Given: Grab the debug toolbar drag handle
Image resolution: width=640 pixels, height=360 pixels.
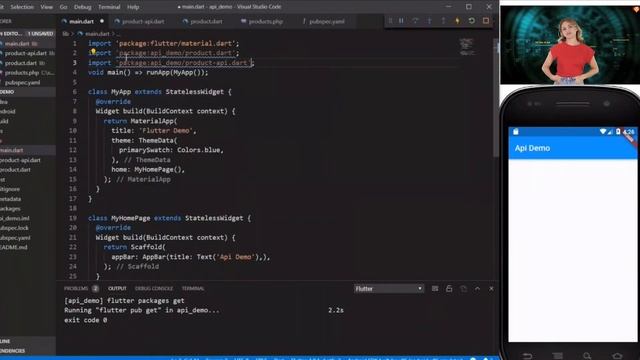Looking at the screenshot, I should tap(390, 20).
